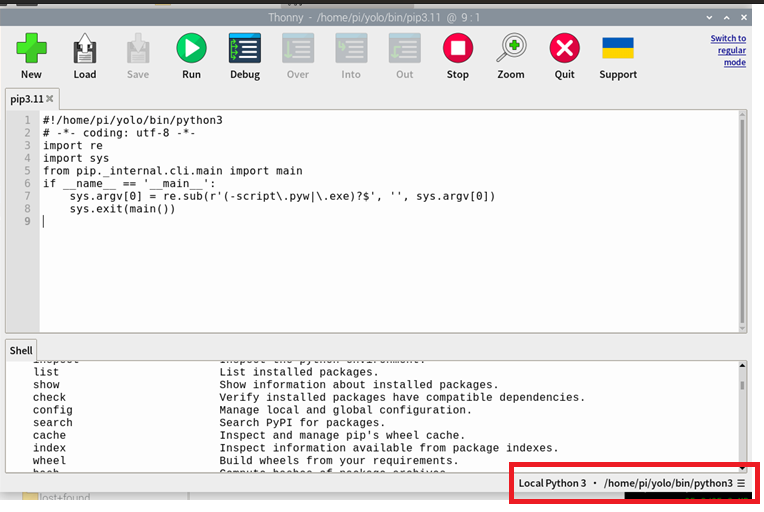Screen dimensions: 764x512
Task: Click 'from pip._internal.cli.main import main' line
Action: click(x=172, y=171)
